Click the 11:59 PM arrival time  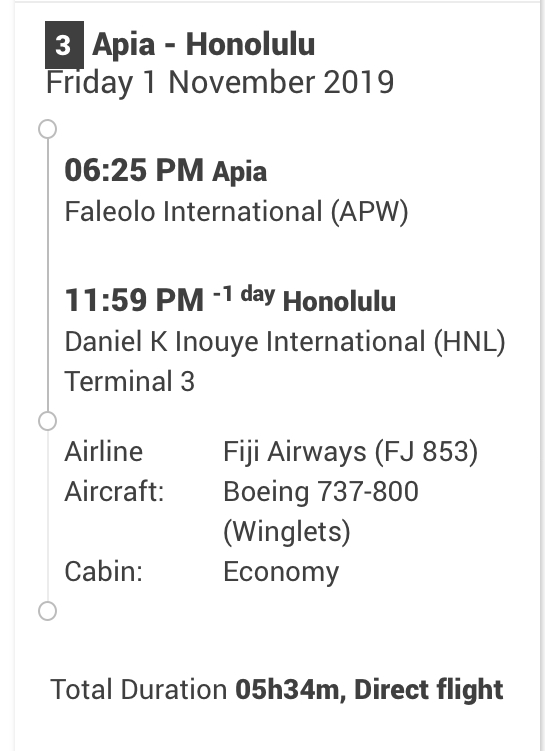click(134, 300)
